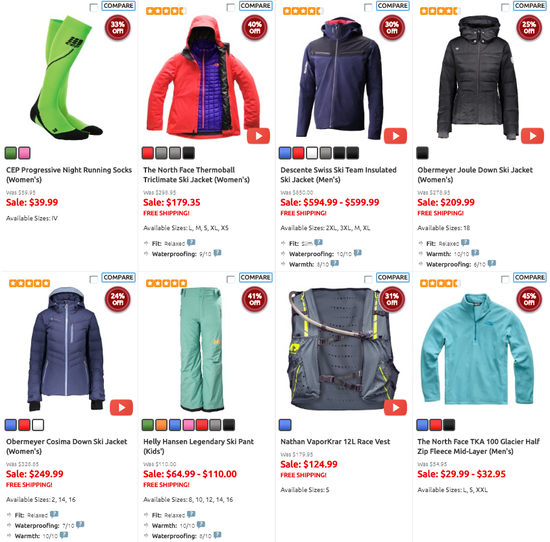Click the COMPARE button above Obermeyer Cosima jacket
The image size is (550, 542).
(x=119, y=277)
